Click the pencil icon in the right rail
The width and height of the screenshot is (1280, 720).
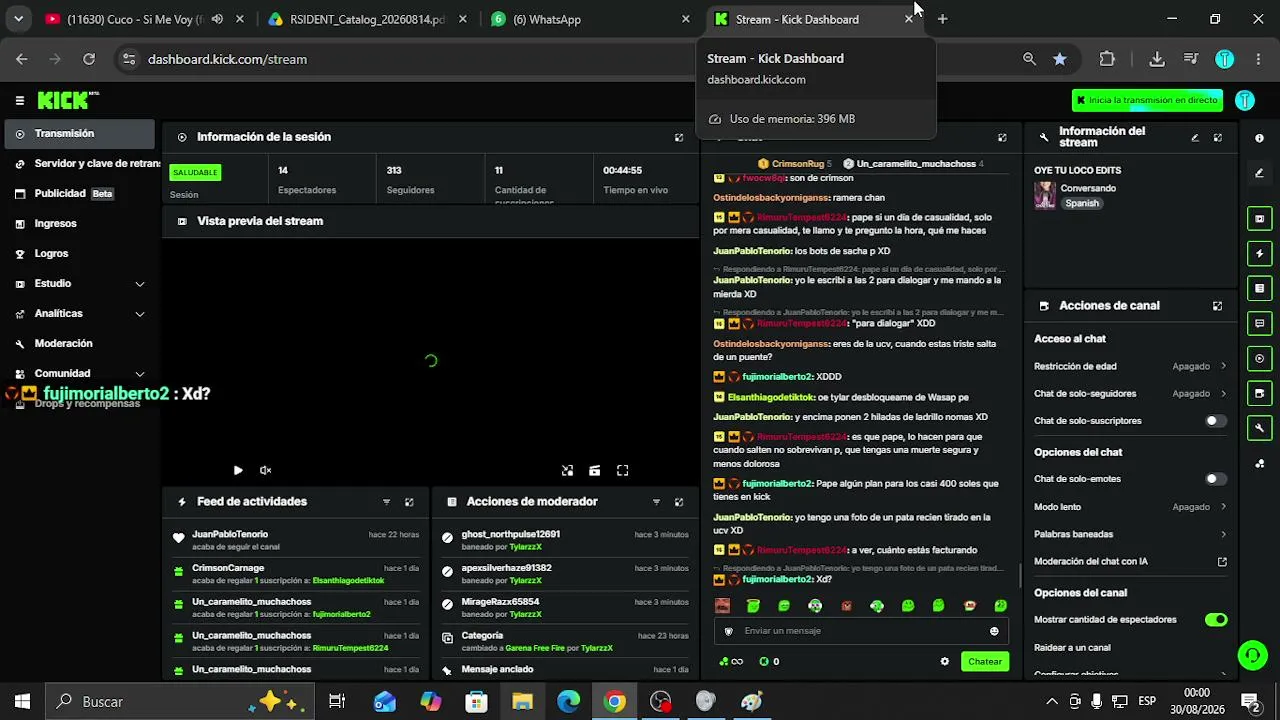(1259, 173)
